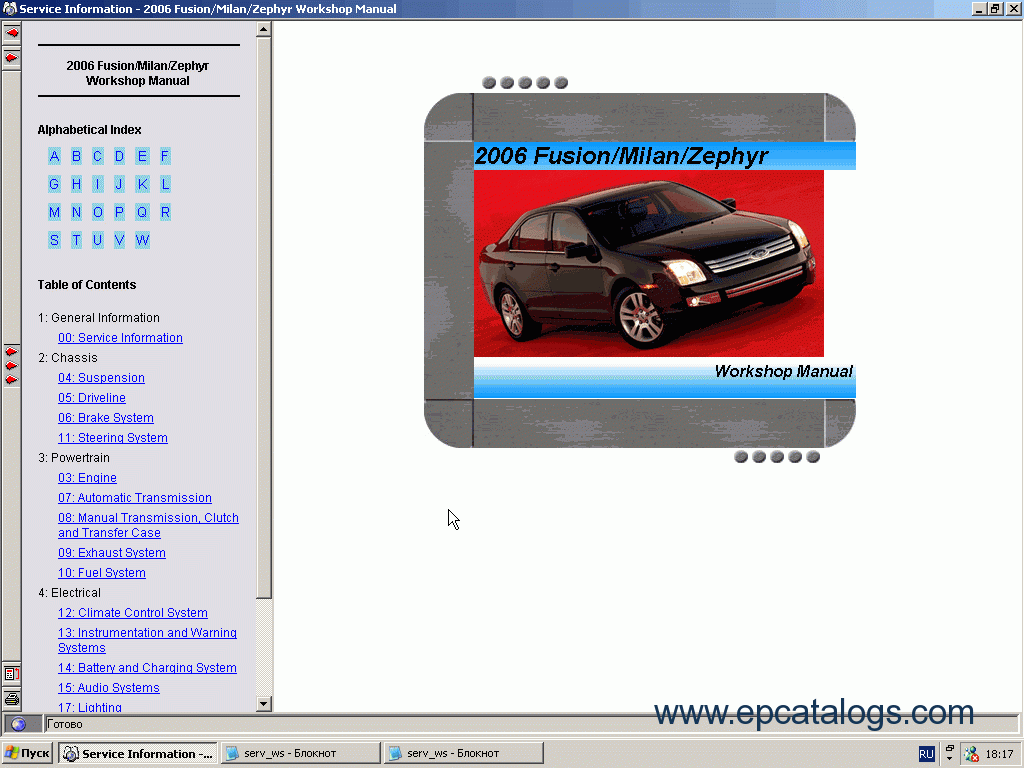
Task: Select index letter N
Action: coord(76,212)
